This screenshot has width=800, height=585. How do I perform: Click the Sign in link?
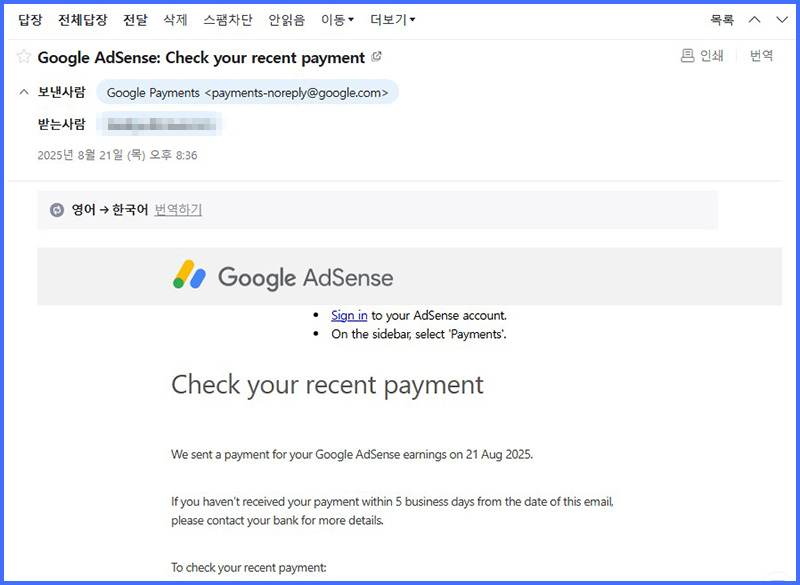click(x=349, y=315)
